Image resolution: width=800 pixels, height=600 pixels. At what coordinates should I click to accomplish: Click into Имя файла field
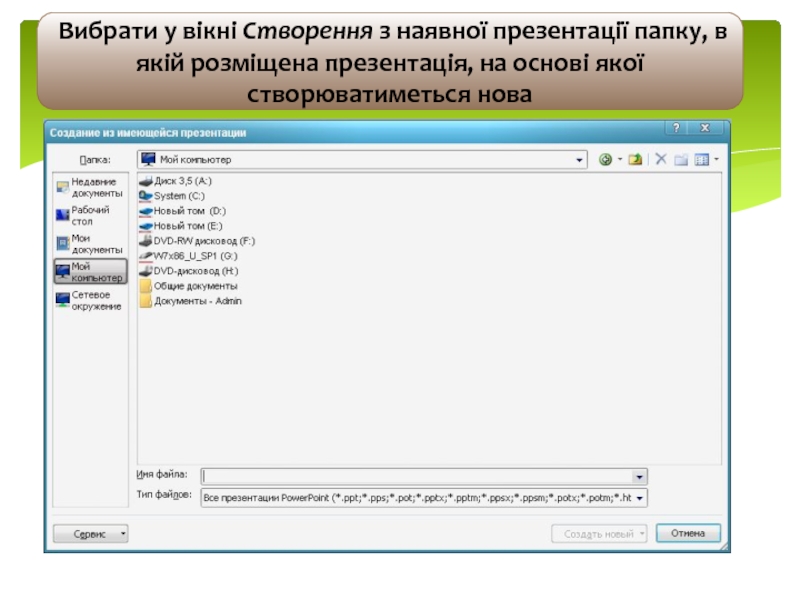coord(417,477)
